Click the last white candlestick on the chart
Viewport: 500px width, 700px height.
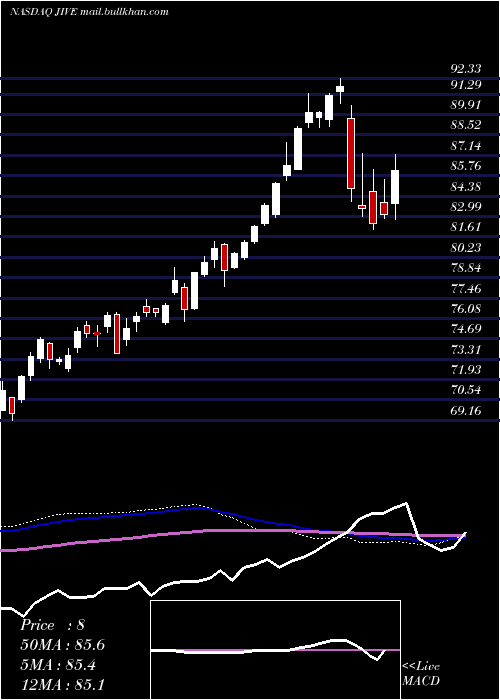(395, 187)
